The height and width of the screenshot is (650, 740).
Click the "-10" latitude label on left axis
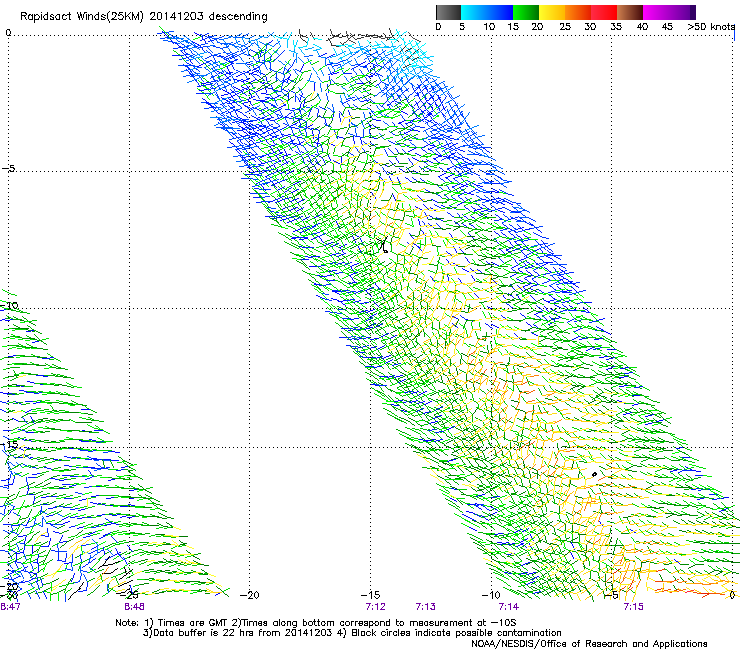pos(9,305)
